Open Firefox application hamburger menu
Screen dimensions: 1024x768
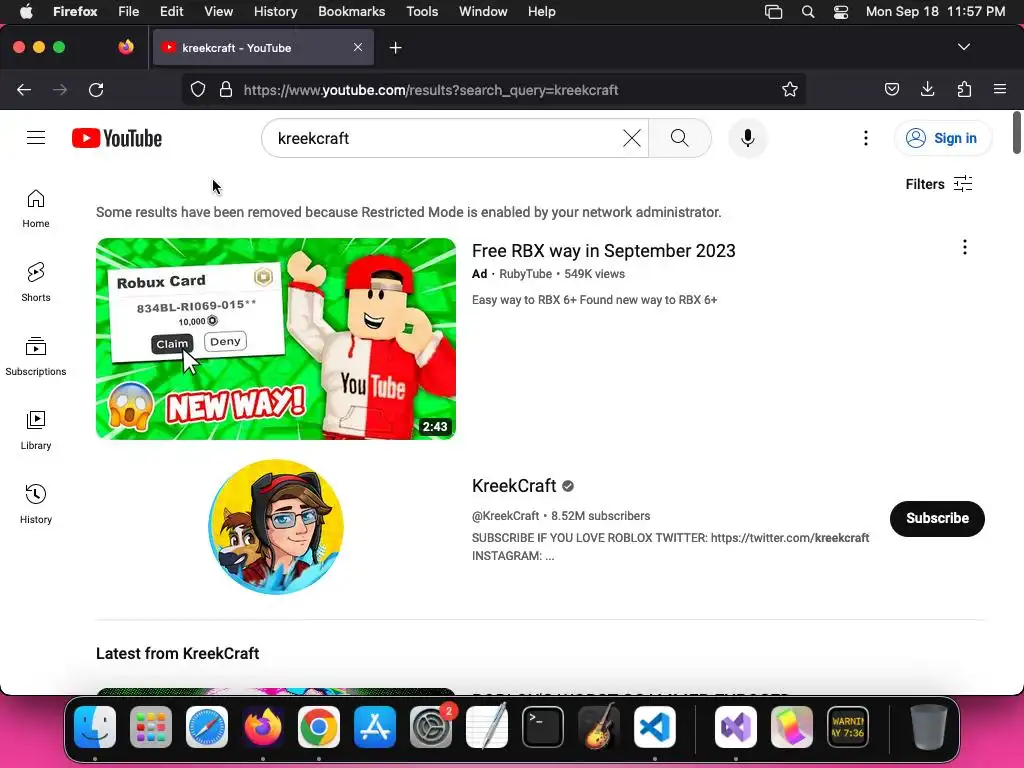(1000, 89)
